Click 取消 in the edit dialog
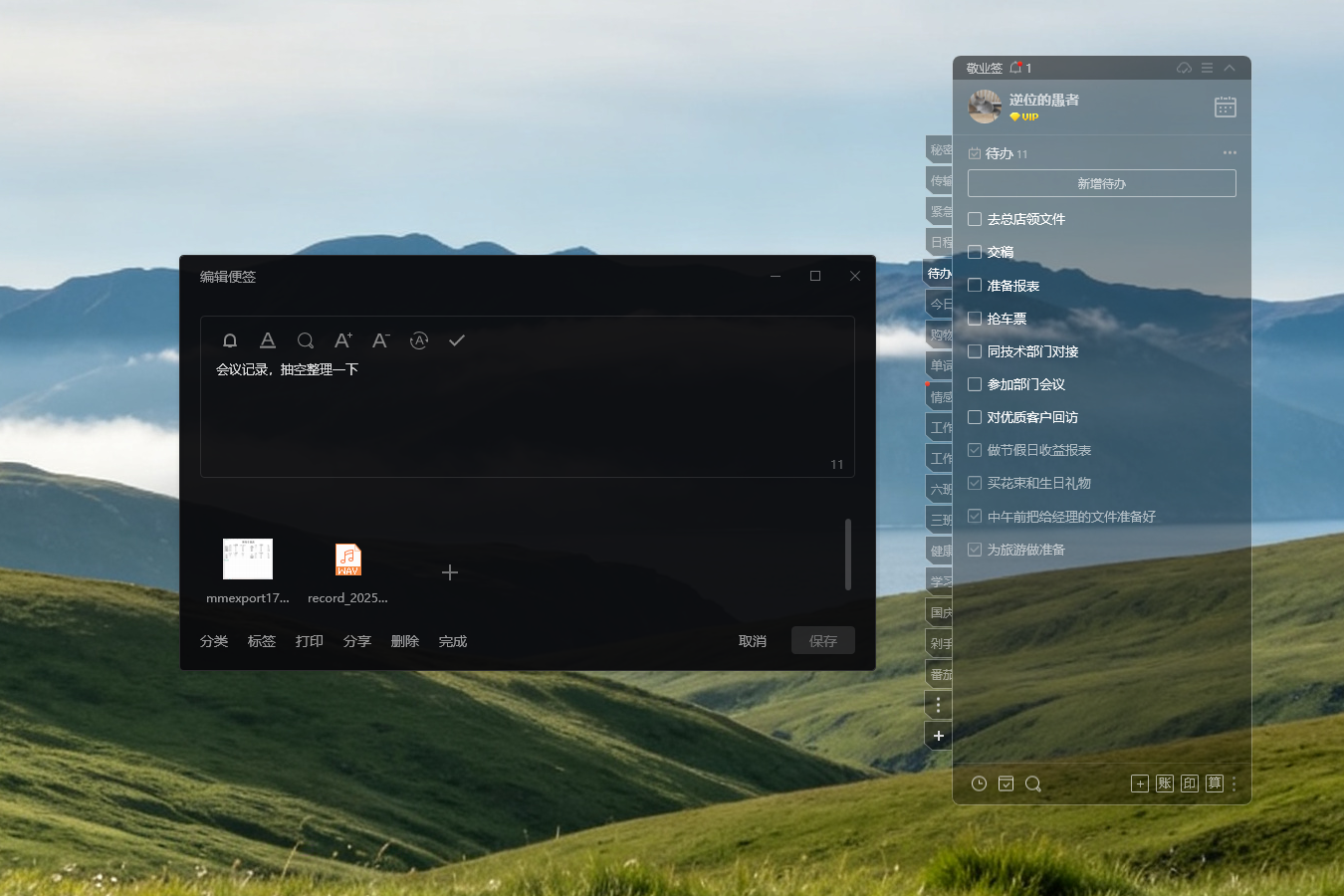Viewport: 1344px width, 896px height. (753, 641)
